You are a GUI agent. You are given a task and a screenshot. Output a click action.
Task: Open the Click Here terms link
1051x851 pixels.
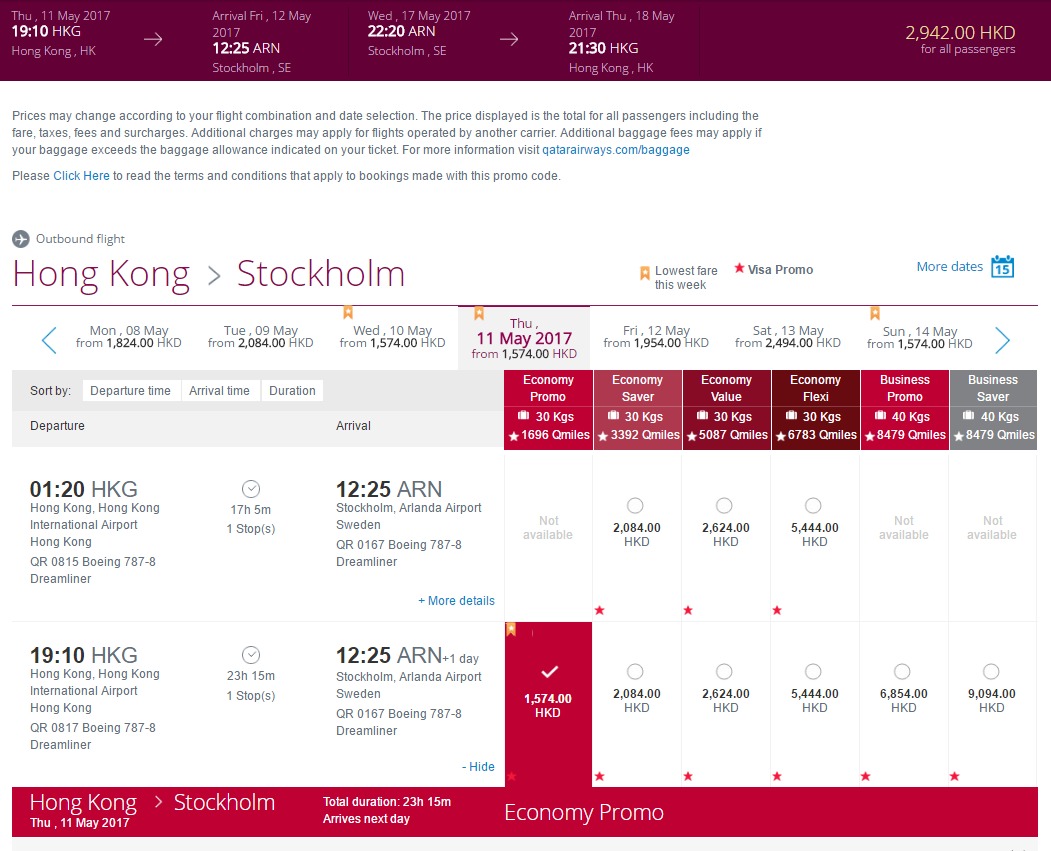click(81, 176)
